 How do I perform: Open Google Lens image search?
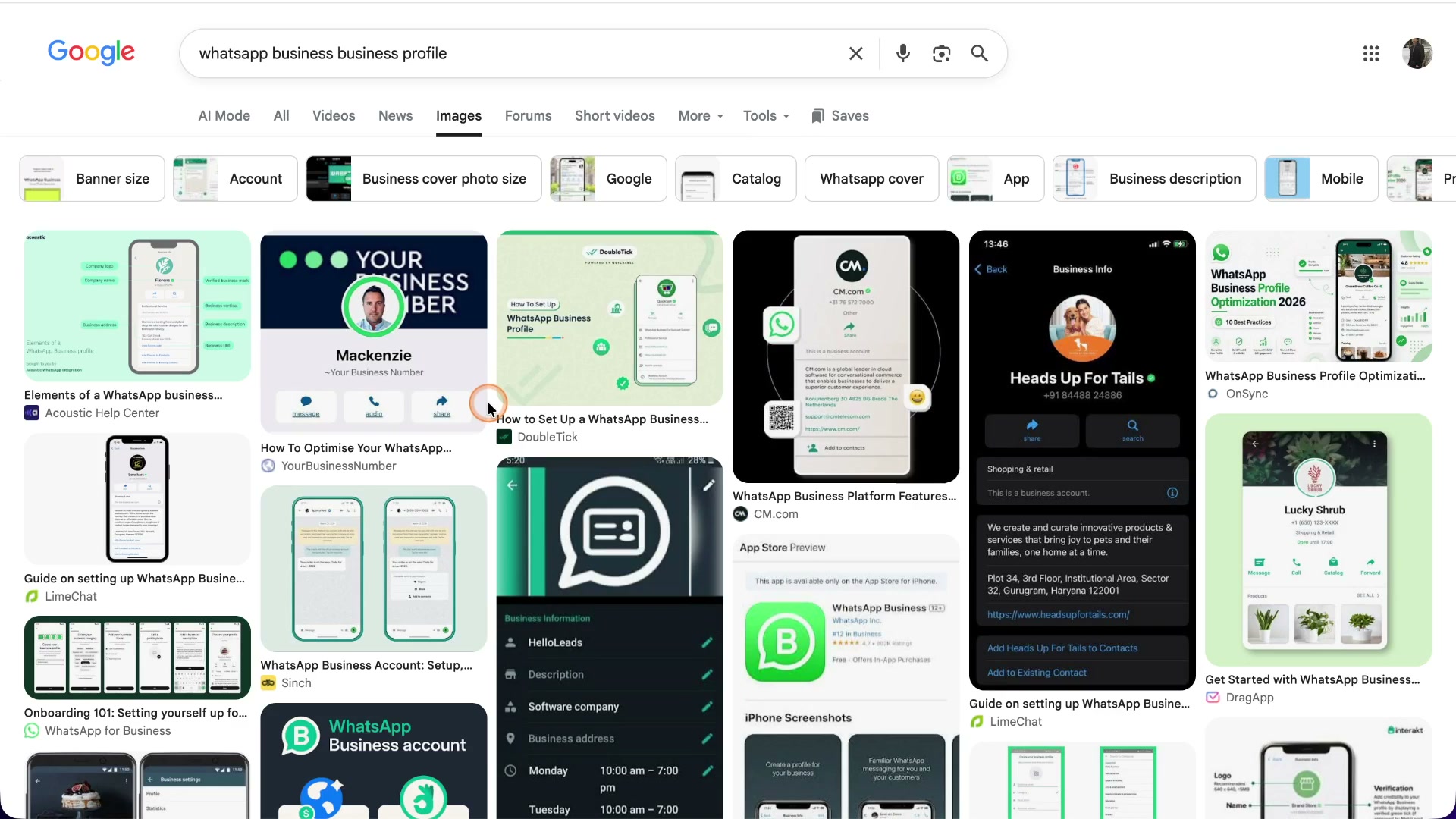click(941, 54)
